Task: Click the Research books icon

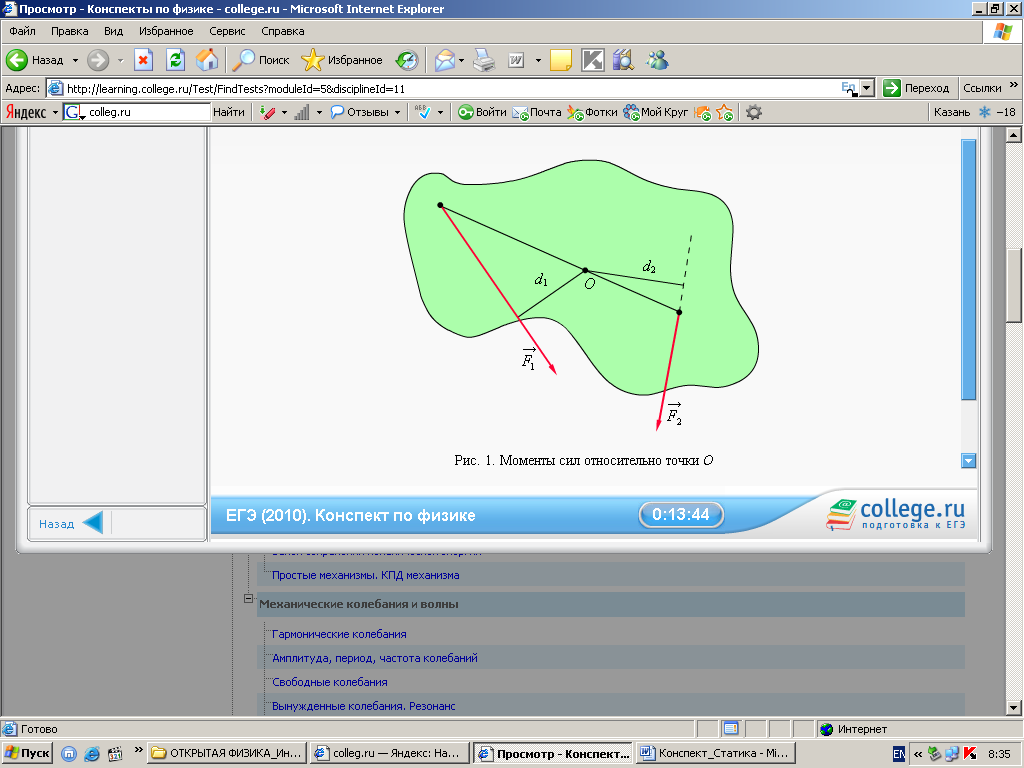Action: [x=624, y=60]
